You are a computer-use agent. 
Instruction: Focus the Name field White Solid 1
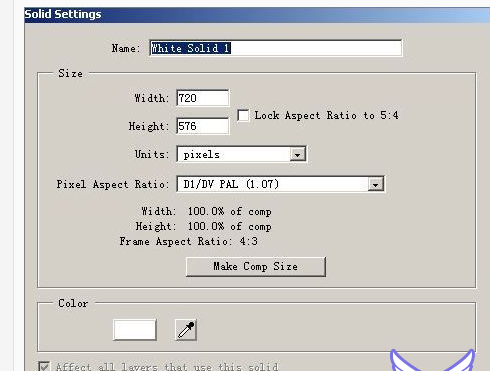(x=276, y=48)
